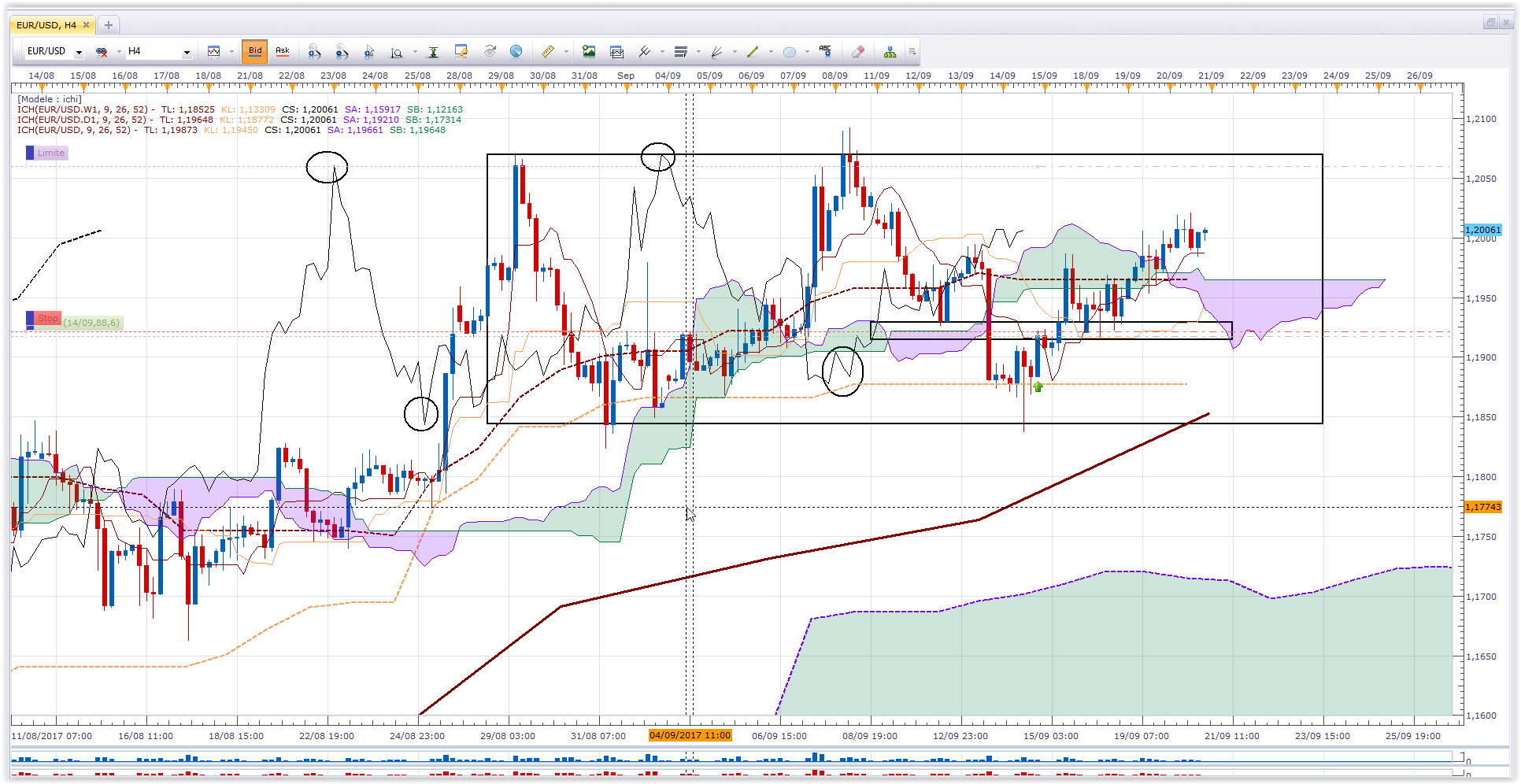
Task: Click the 29/08 03:00 time axis label
Action: (508, 736)
